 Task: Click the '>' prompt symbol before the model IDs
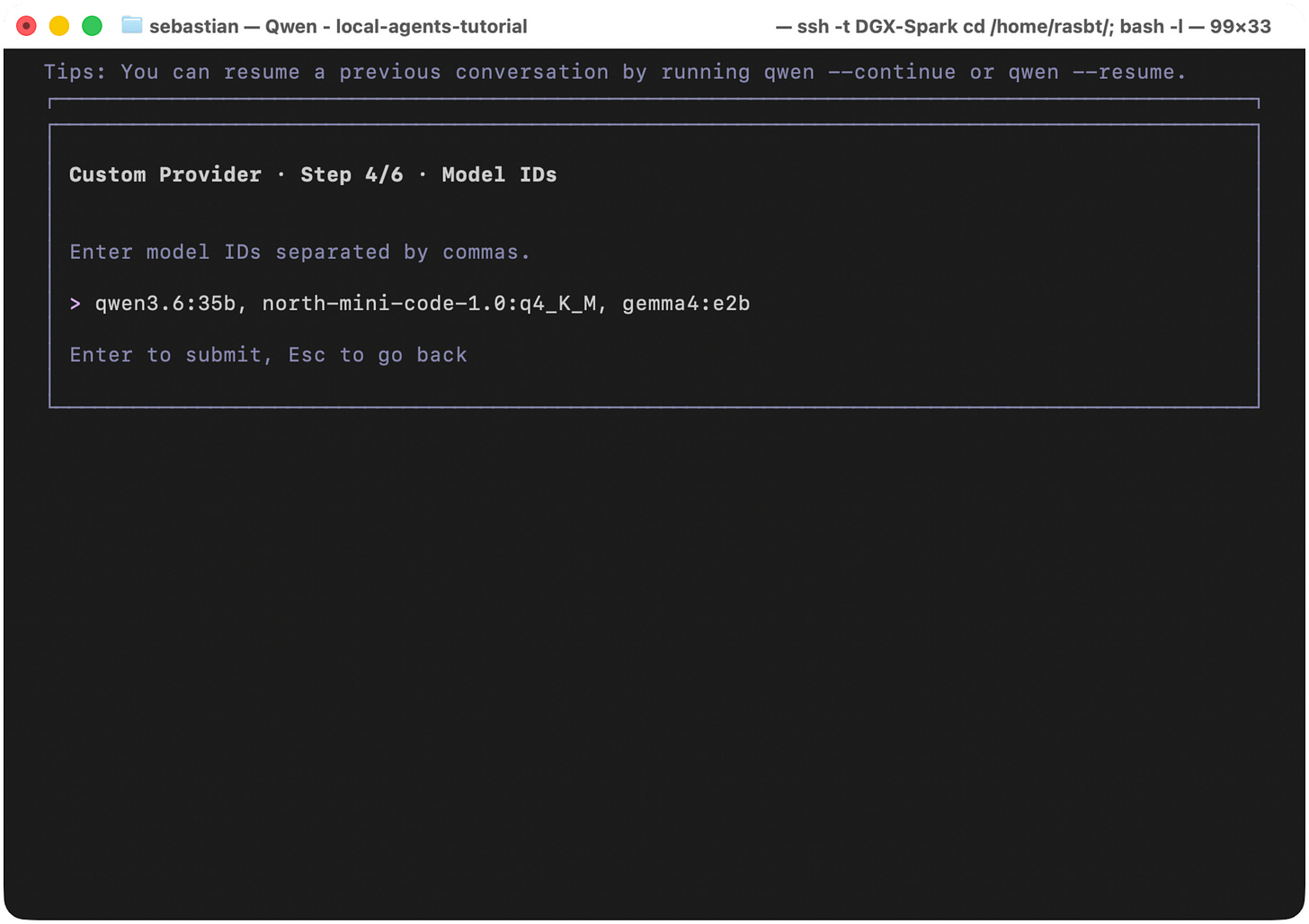pyautogui.click(x=76, y=304)
